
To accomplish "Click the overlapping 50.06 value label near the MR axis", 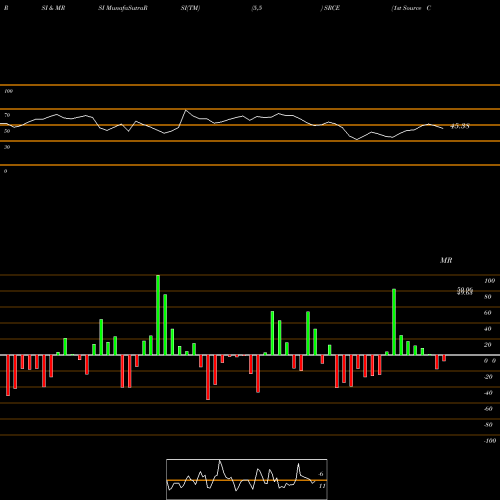I will pos(465,291).
